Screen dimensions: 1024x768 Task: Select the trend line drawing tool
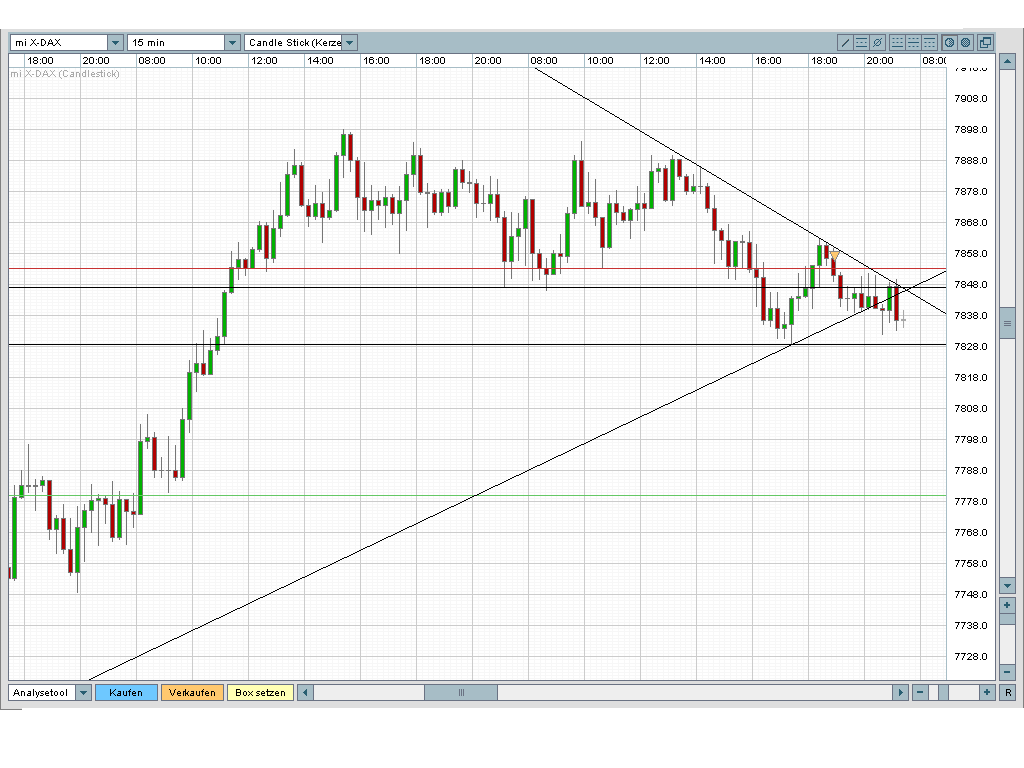[845, 42]
